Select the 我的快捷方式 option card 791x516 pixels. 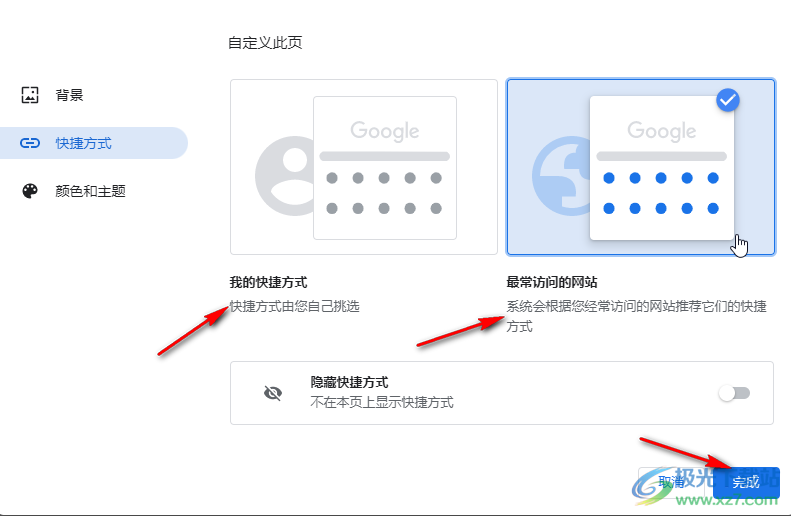pos(364,167)
